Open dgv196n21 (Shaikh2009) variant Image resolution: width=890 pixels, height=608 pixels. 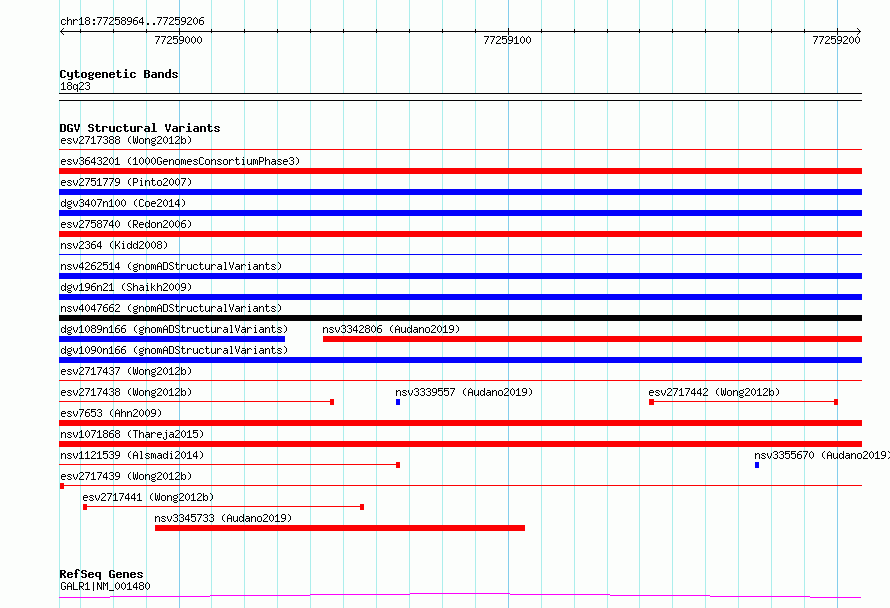126,287
